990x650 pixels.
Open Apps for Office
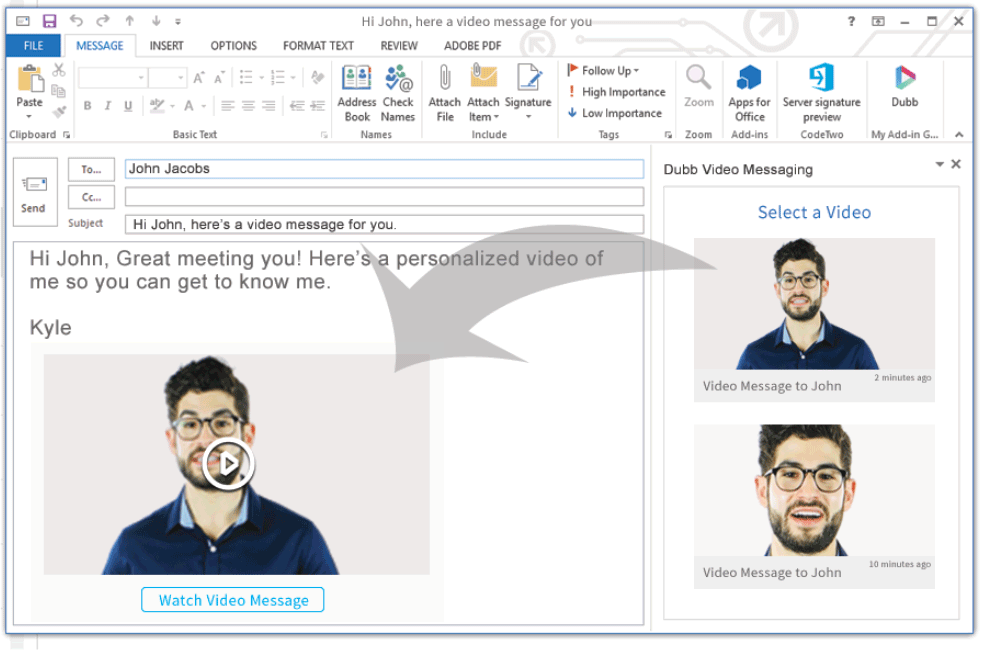point(749,93)
